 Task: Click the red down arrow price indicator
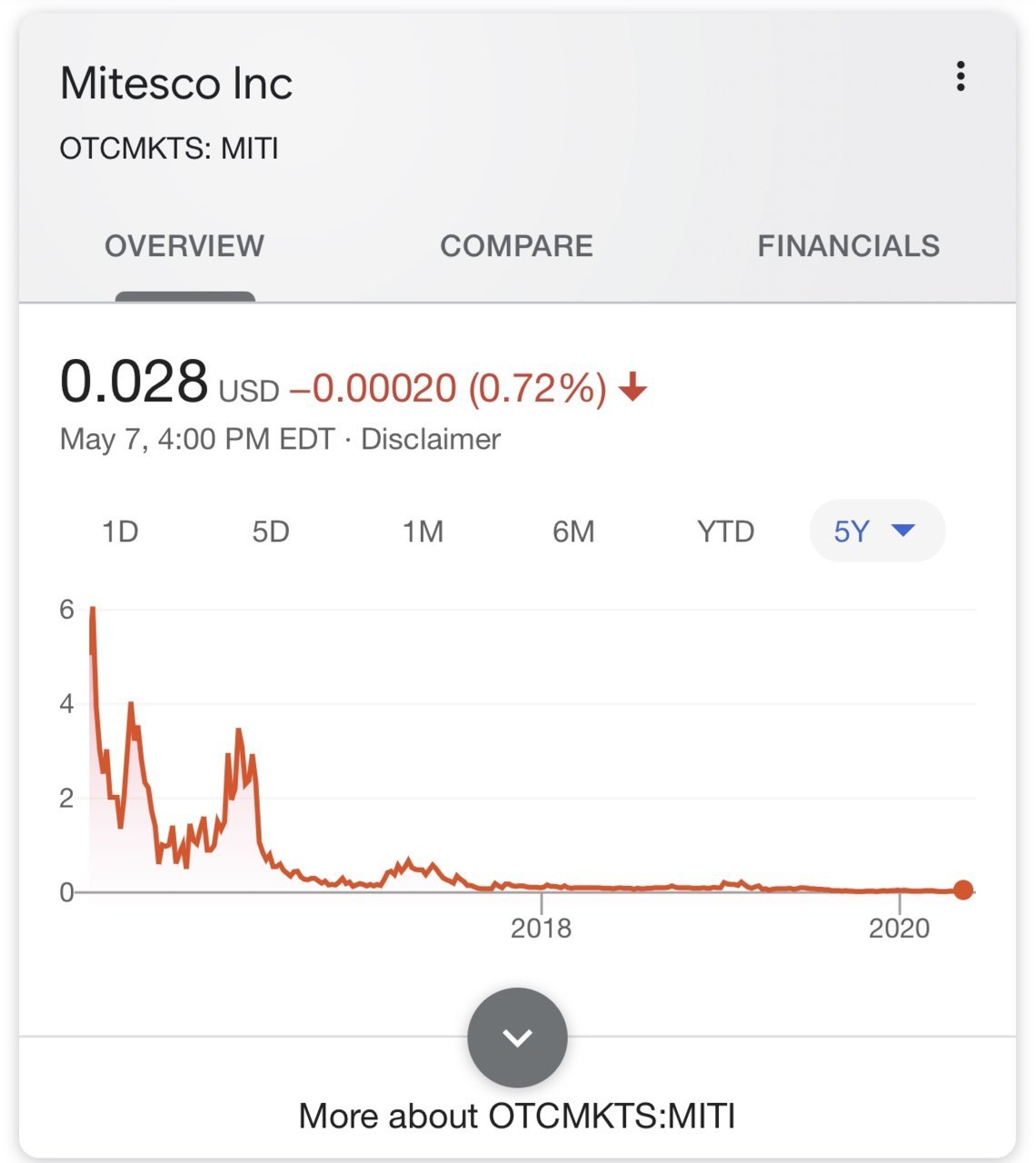[x=633, y=388]
